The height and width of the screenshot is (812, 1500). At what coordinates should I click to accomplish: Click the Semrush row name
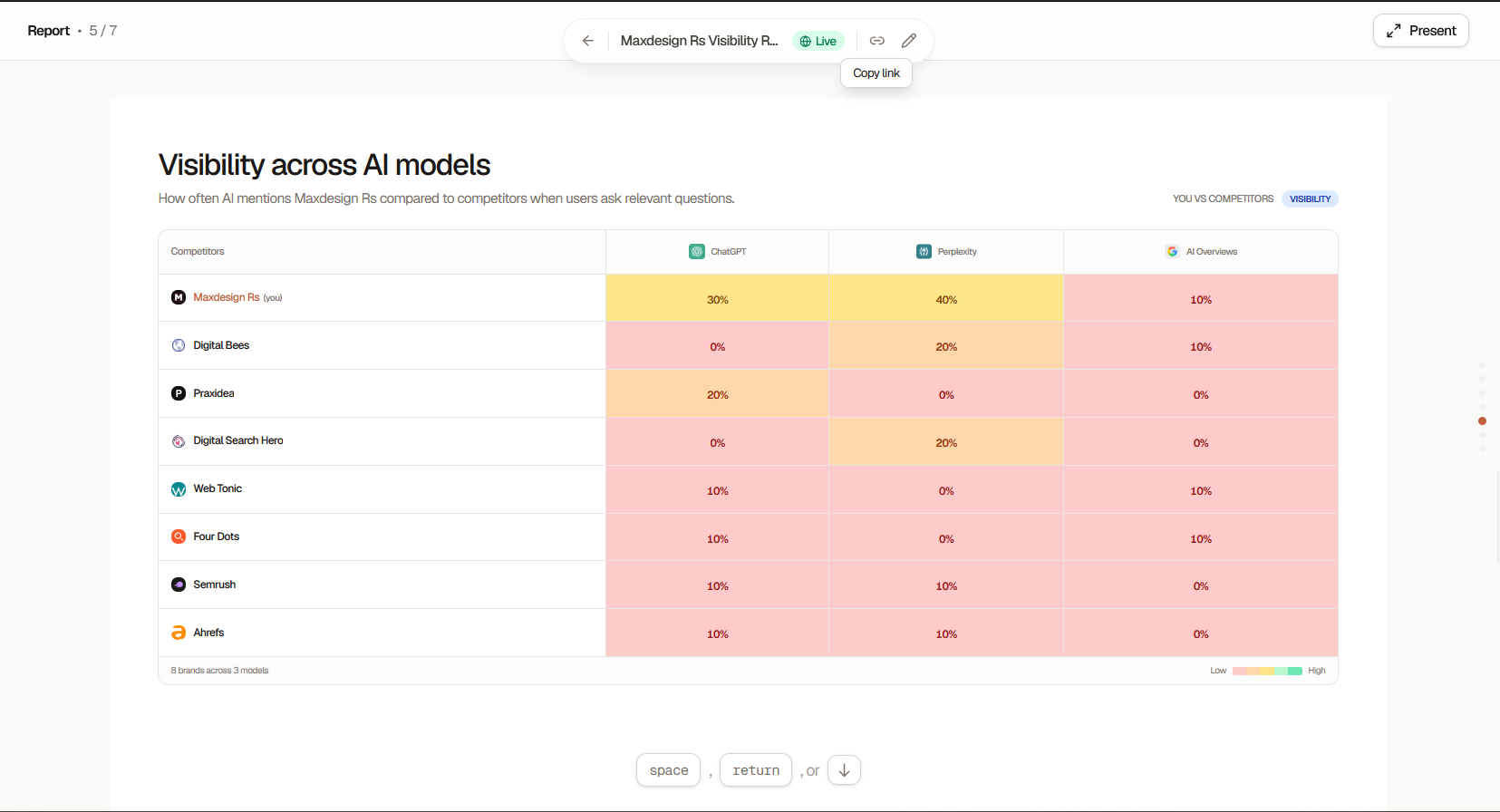(x=215, y=585)
